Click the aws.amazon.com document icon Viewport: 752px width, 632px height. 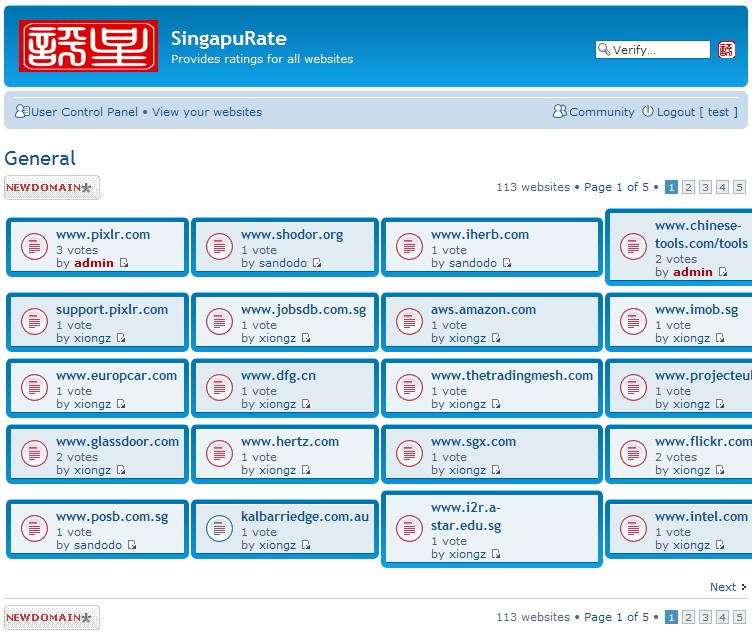(409, 321)
